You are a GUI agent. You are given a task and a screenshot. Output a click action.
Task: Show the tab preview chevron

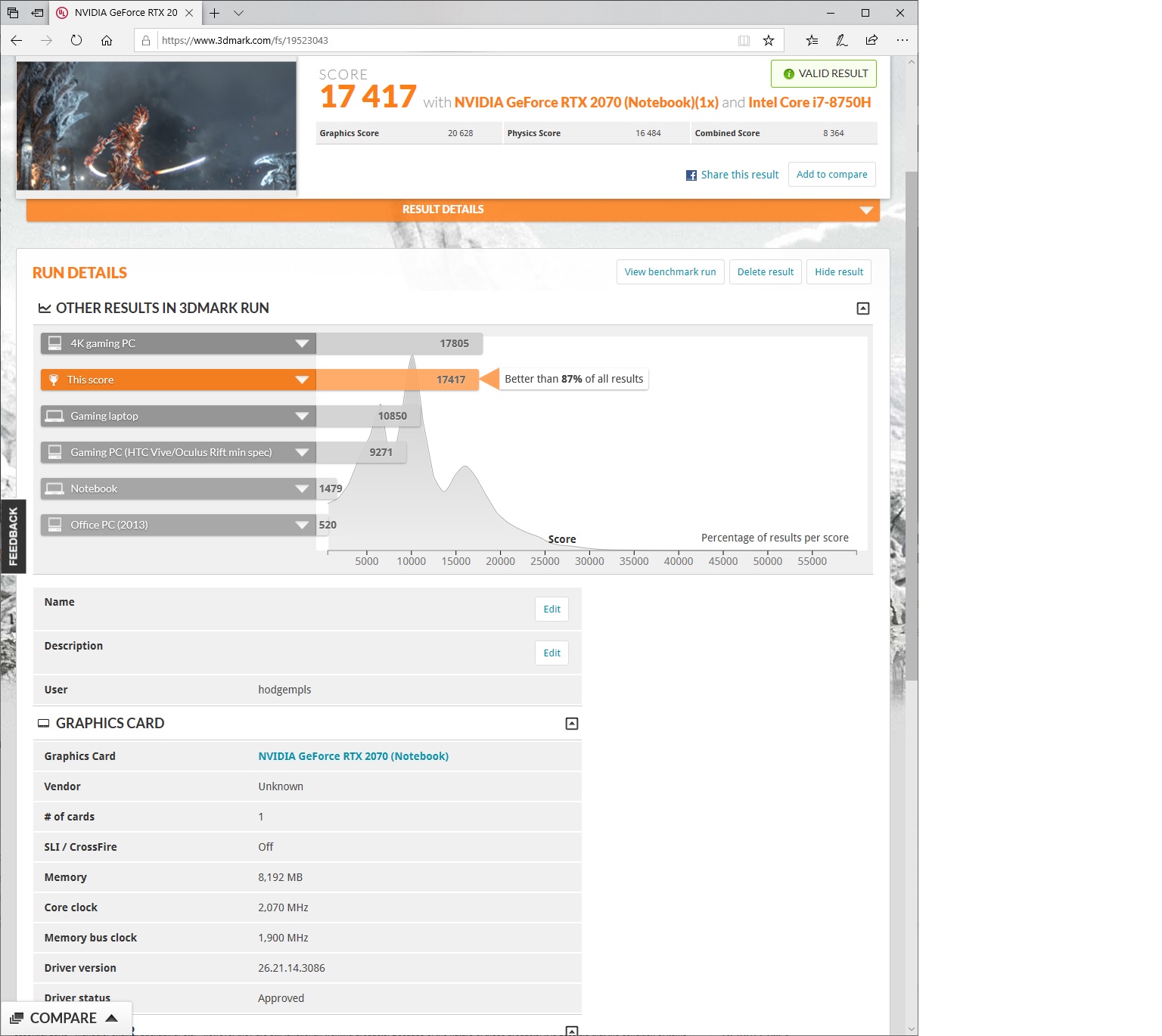(x=238, y=13)
